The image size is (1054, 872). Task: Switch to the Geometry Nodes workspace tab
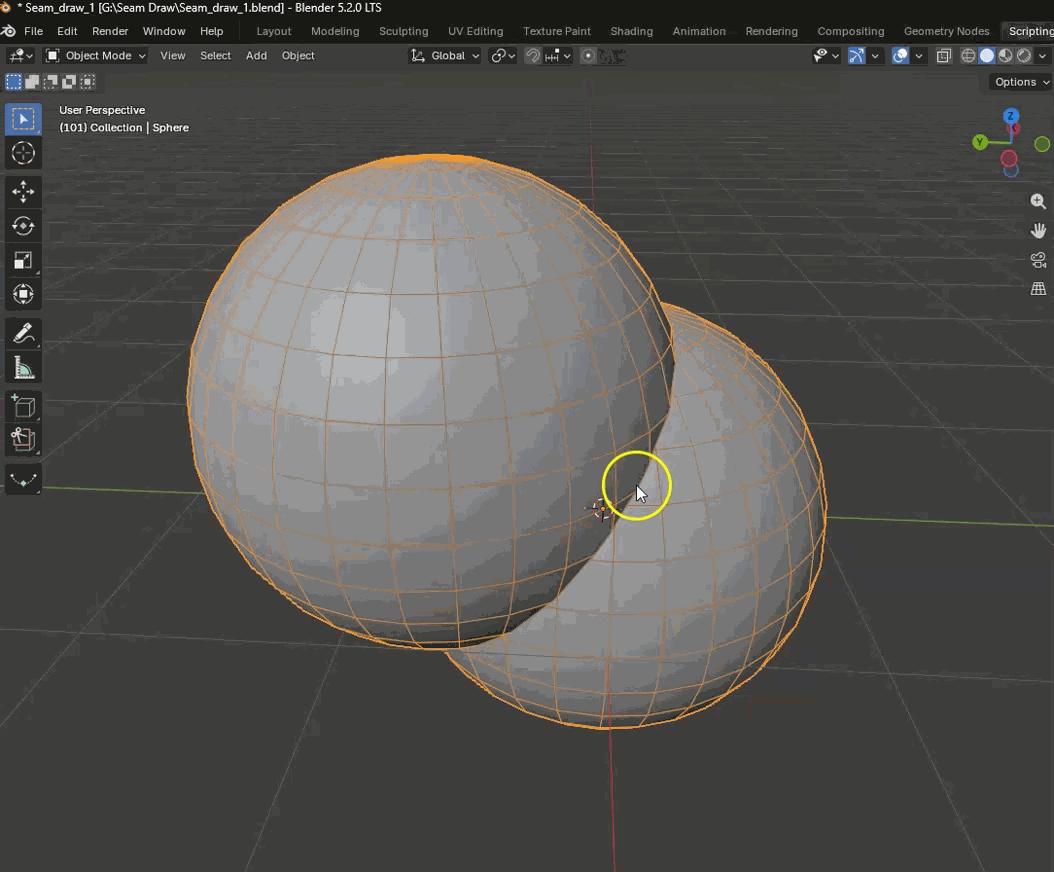(x=946, y=31)
